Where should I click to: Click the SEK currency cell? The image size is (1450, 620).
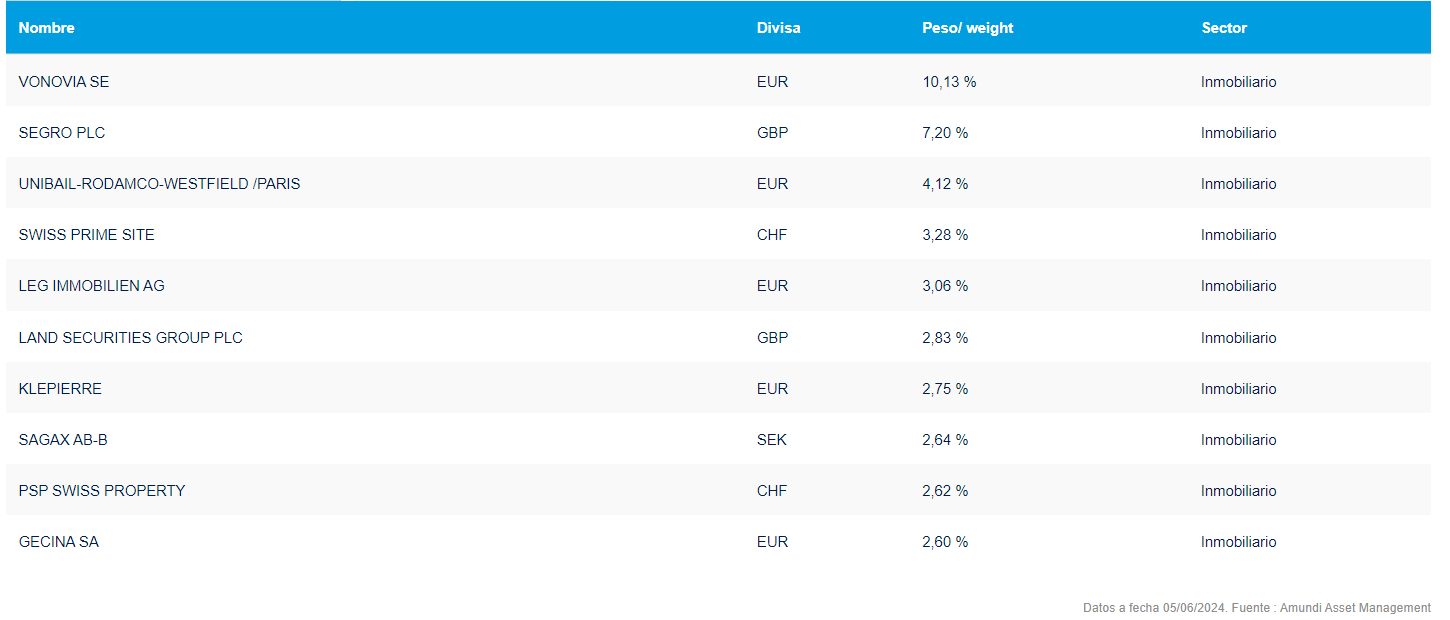pos(772,440)
